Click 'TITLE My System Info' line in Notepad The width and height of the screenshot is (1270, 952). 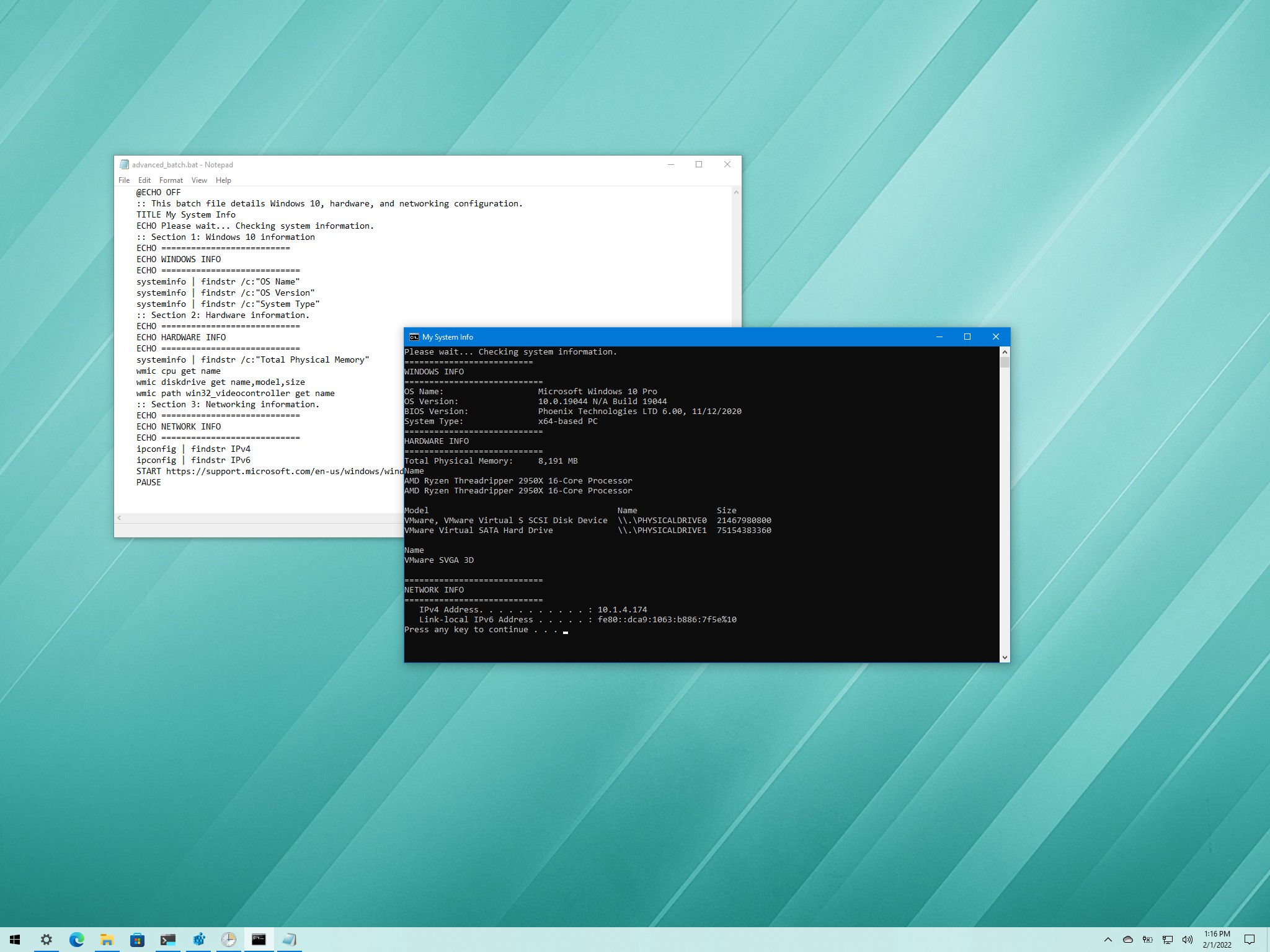pos(186,214)
